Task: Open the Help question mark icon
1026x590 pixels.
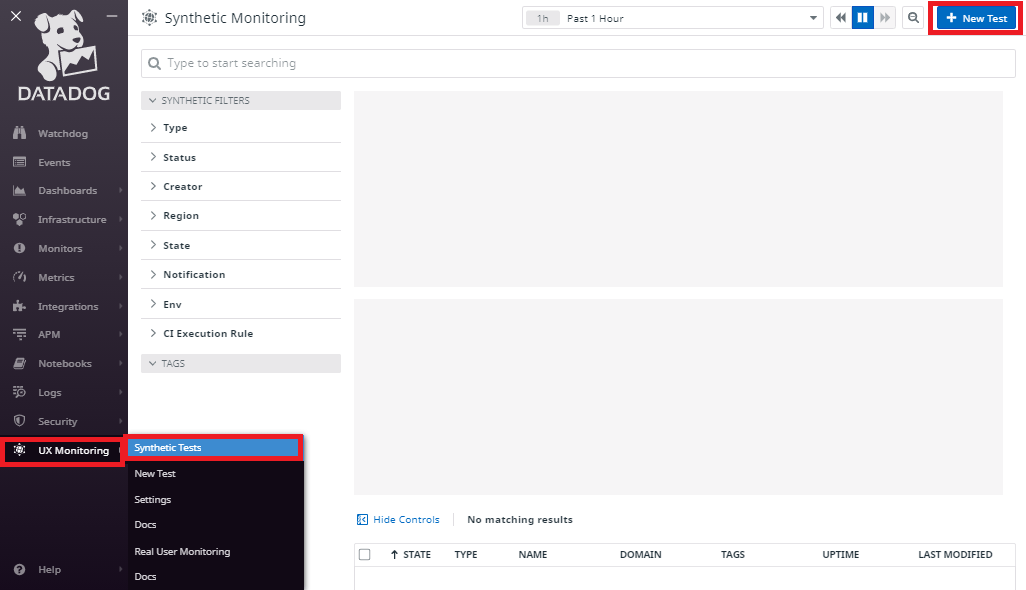Action: [20, 569]
